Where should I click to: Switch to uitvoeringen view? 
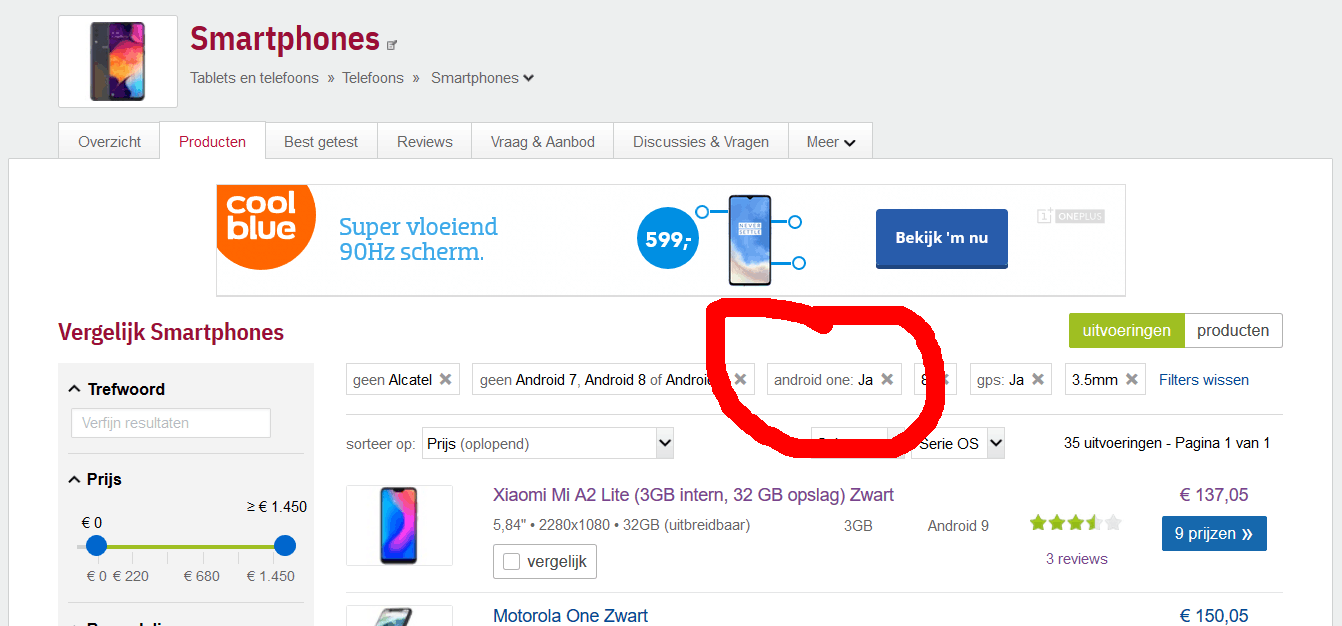click(x=1126, y=330)
